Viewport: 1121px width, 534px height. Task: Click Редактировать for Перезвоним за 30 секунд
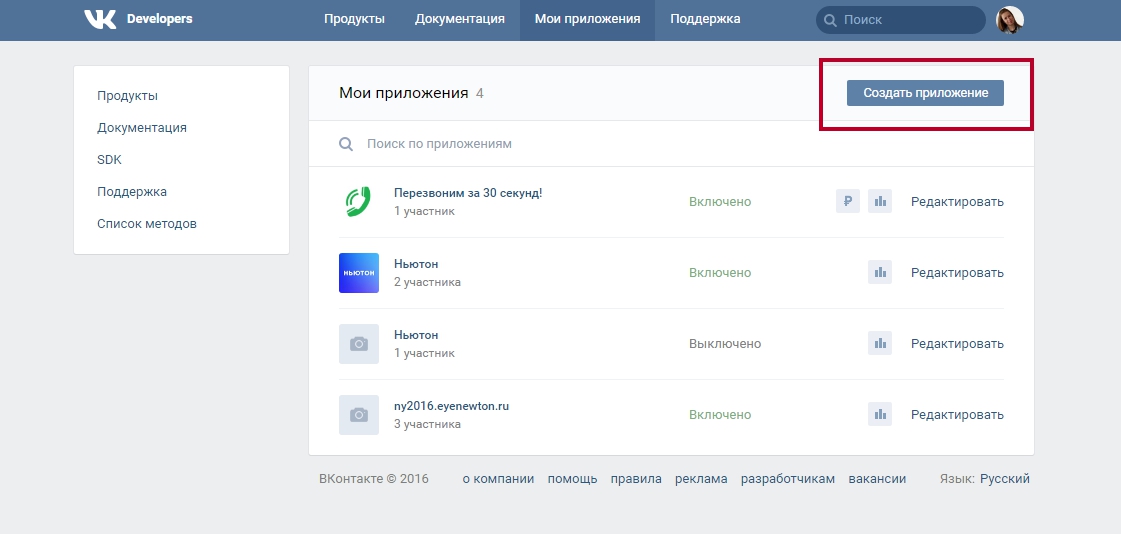(x=957, y=202)
